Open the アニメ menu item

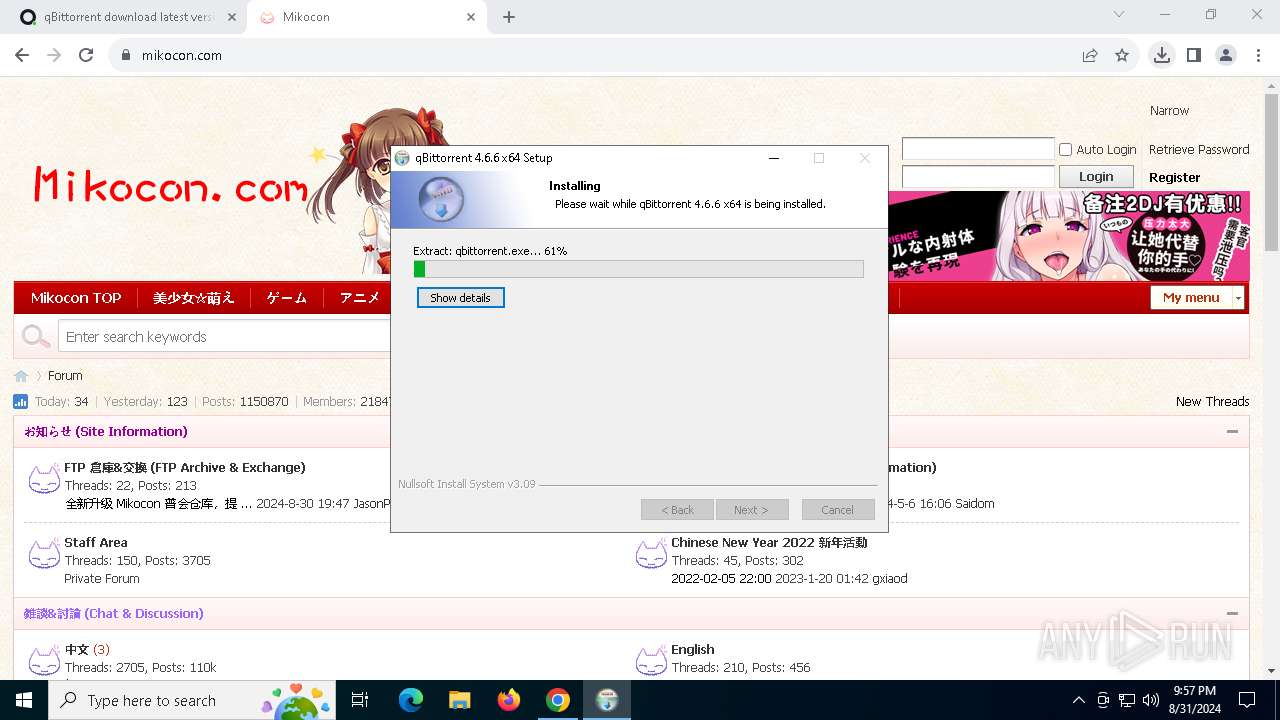(359, 298)
